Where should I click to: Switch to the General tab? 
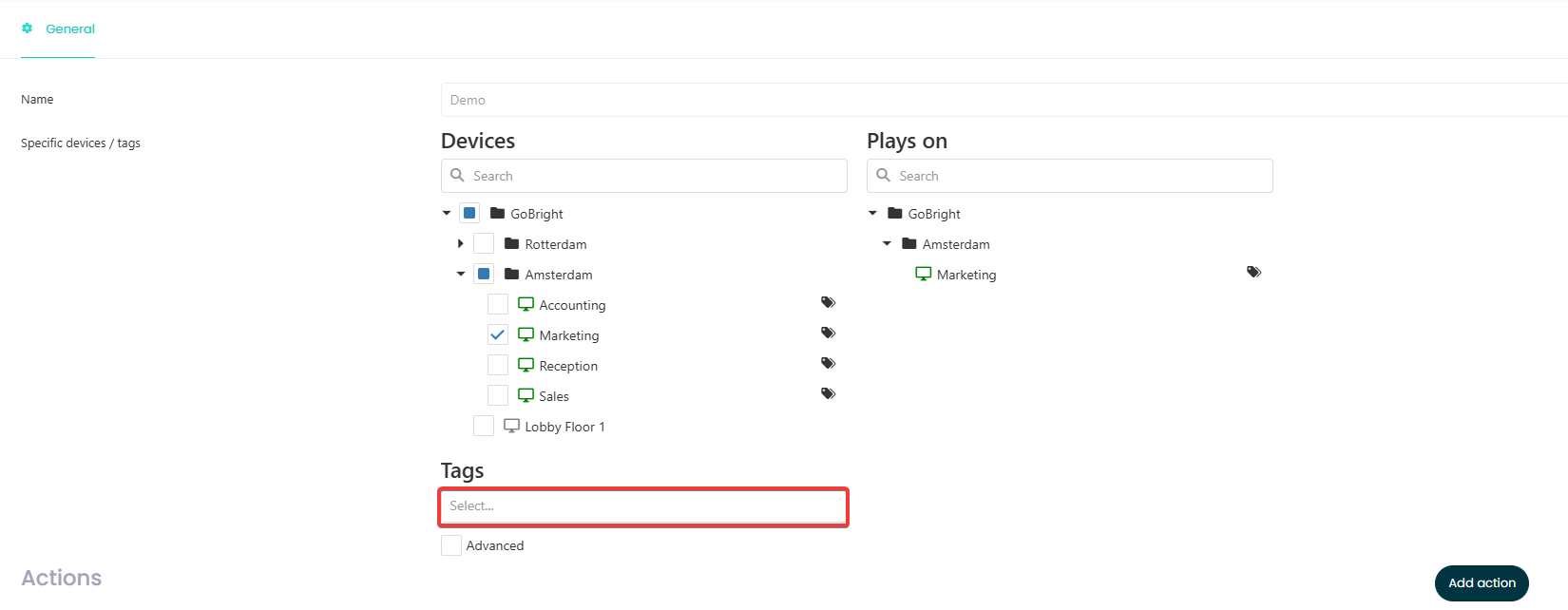(x=69, y=29)
